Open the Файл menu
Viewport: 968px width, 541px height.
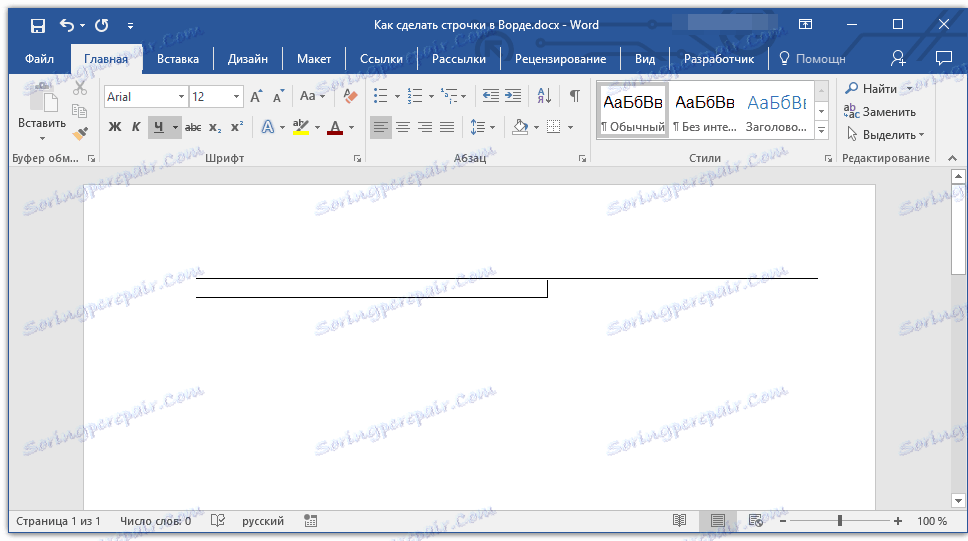pos(39,59)
